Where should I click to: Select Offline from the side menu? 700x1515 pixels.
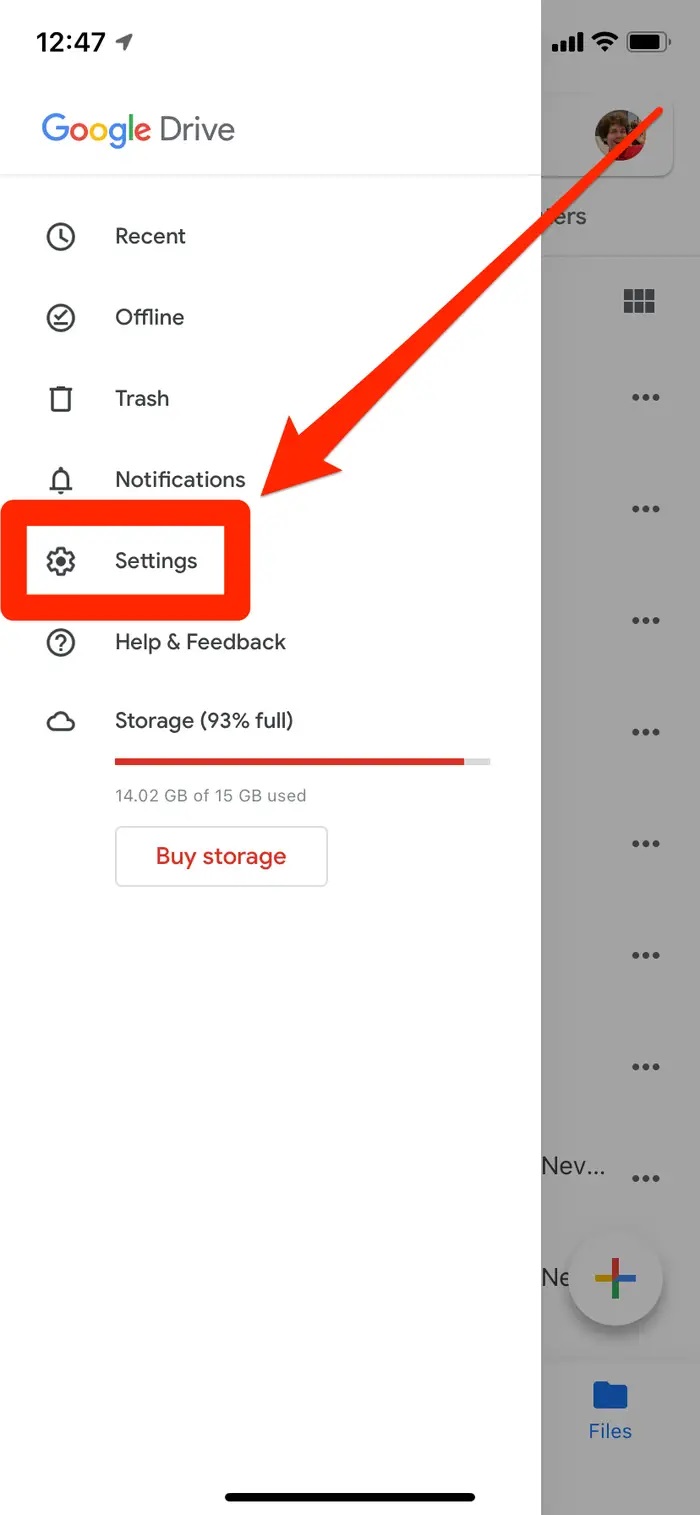click(149, 318)
